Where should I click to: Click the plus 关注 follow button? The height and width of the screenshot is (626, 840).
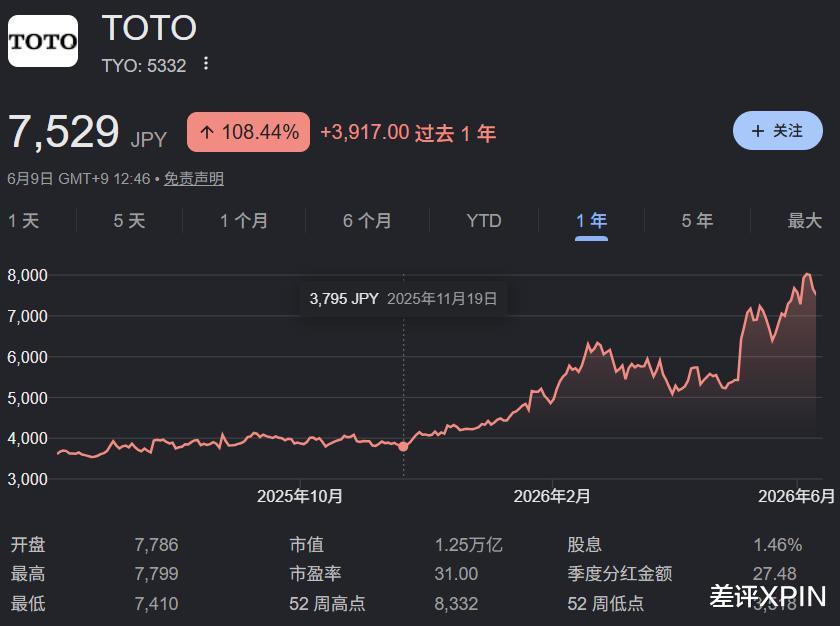(777, 131)
